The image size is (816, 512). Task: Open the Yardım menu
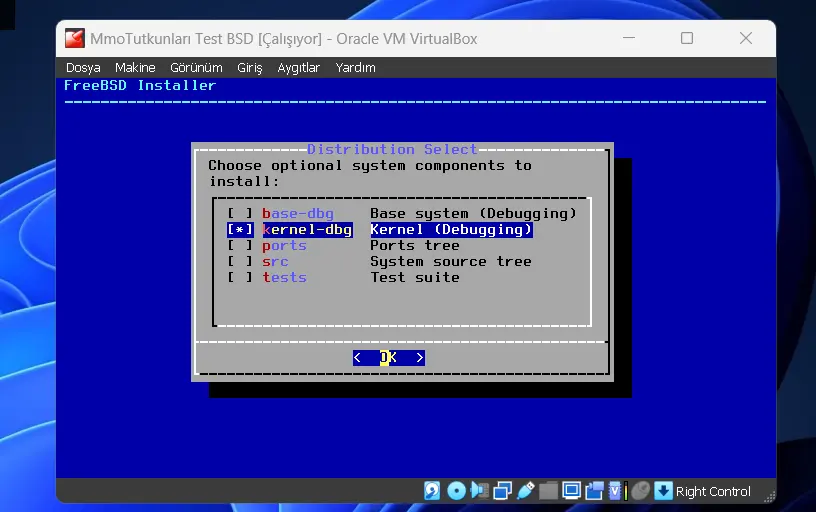point(355,68)
